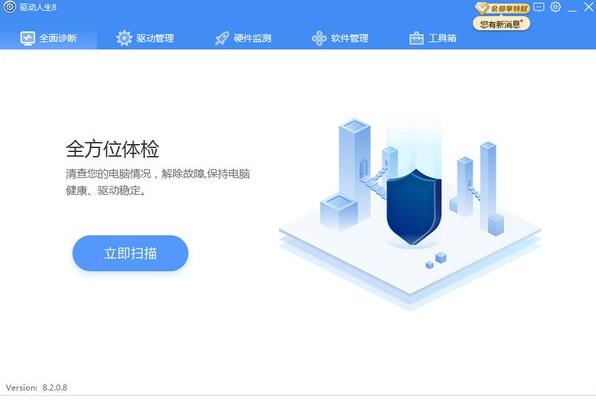Start scanning with 立即扫描 button
The height and width of the screenshot is (403, 596).
pyautogui.click(x=130, y=253)
